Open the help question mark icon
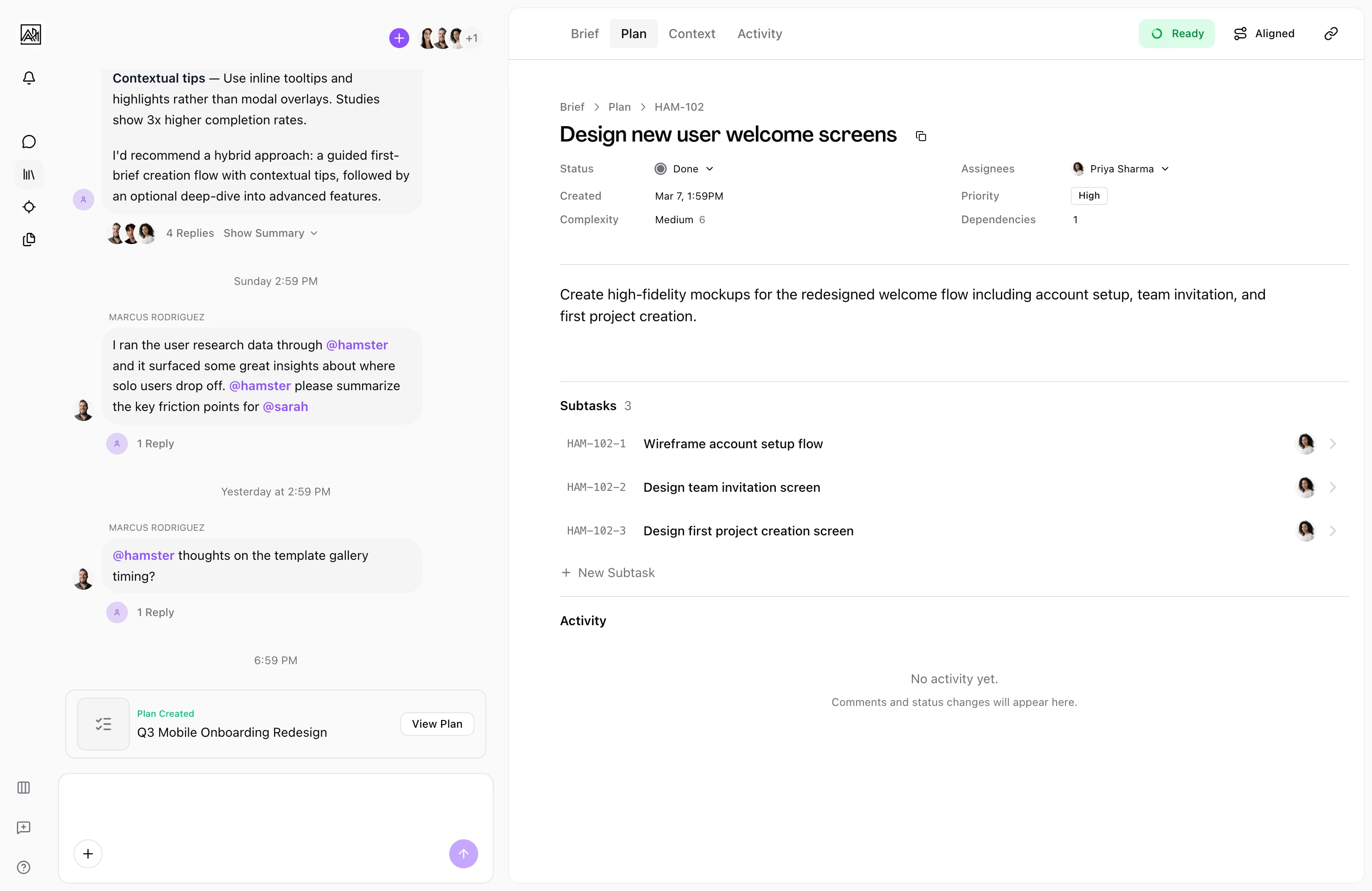 (24, 867)
